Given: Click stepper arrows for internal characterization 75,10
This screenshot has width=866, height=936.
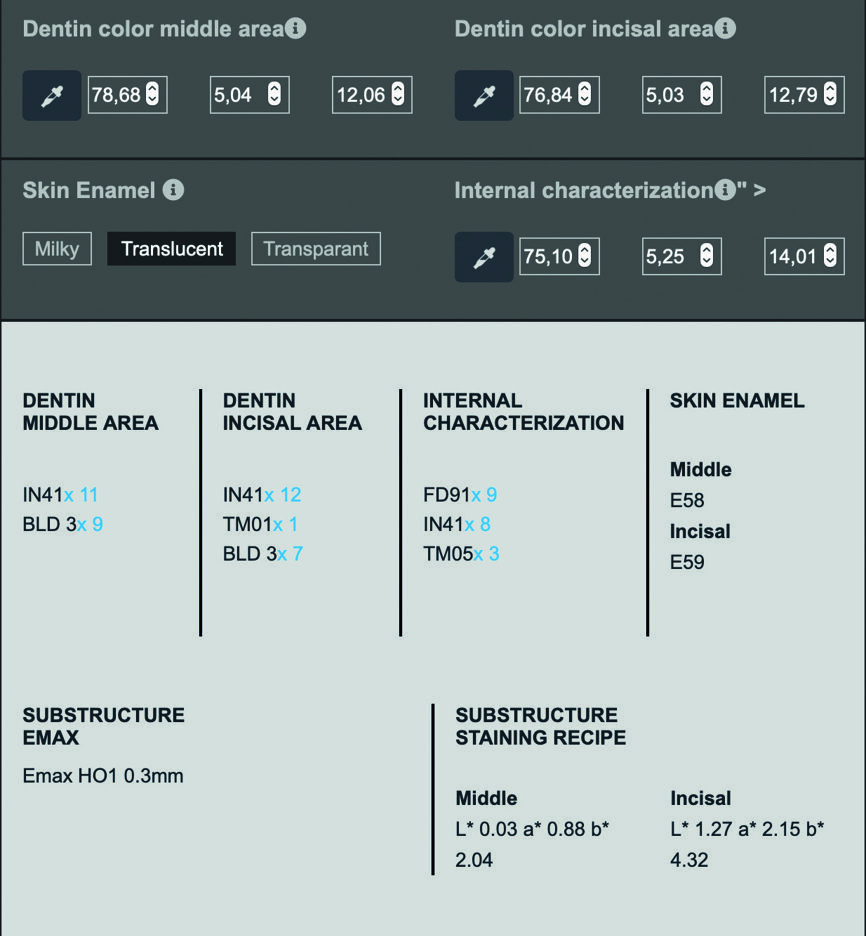Looking at the screenshot, I should (585, 257).
